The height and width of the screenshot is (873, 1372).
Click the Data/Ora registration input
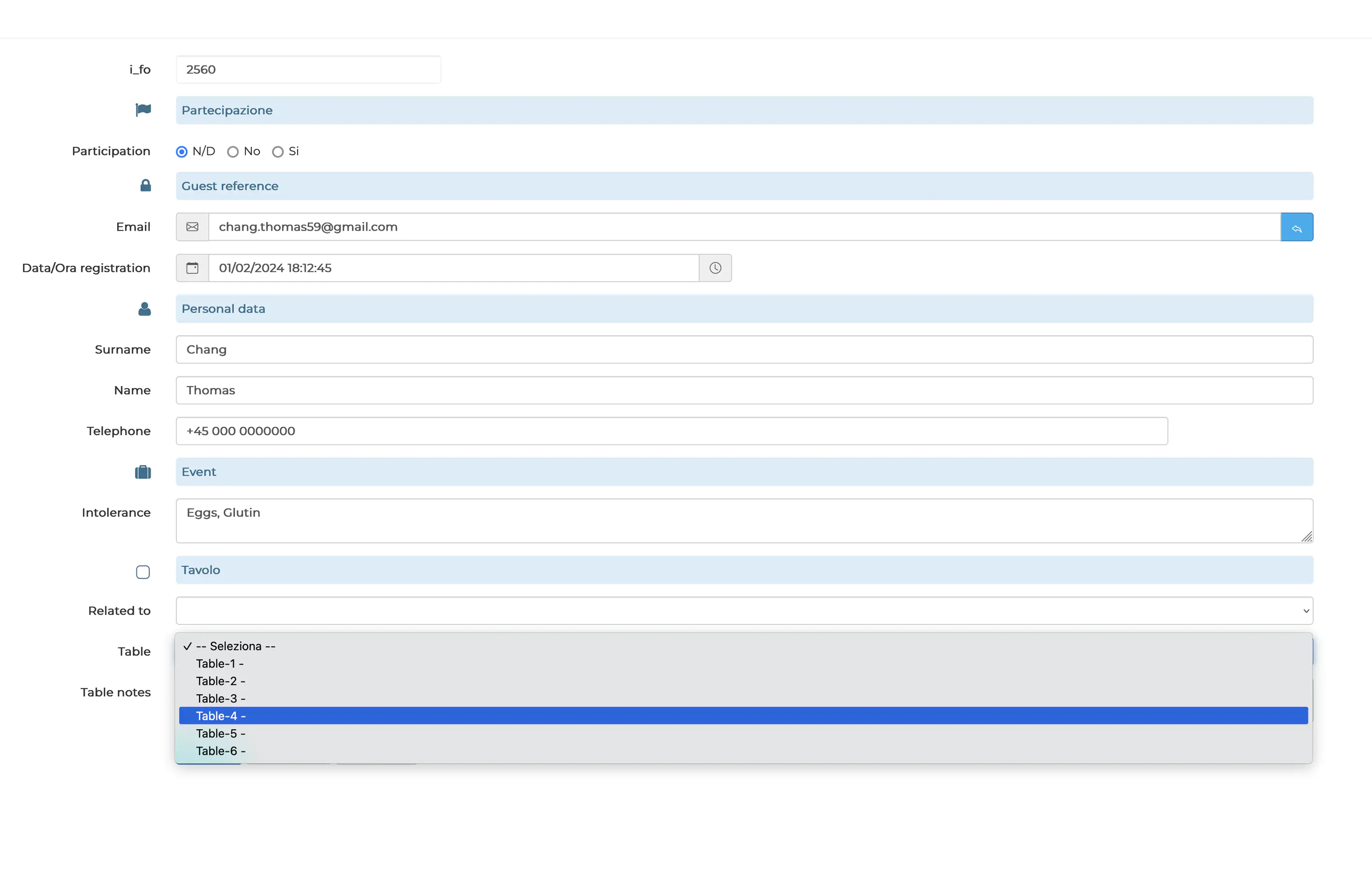[454, 268]
